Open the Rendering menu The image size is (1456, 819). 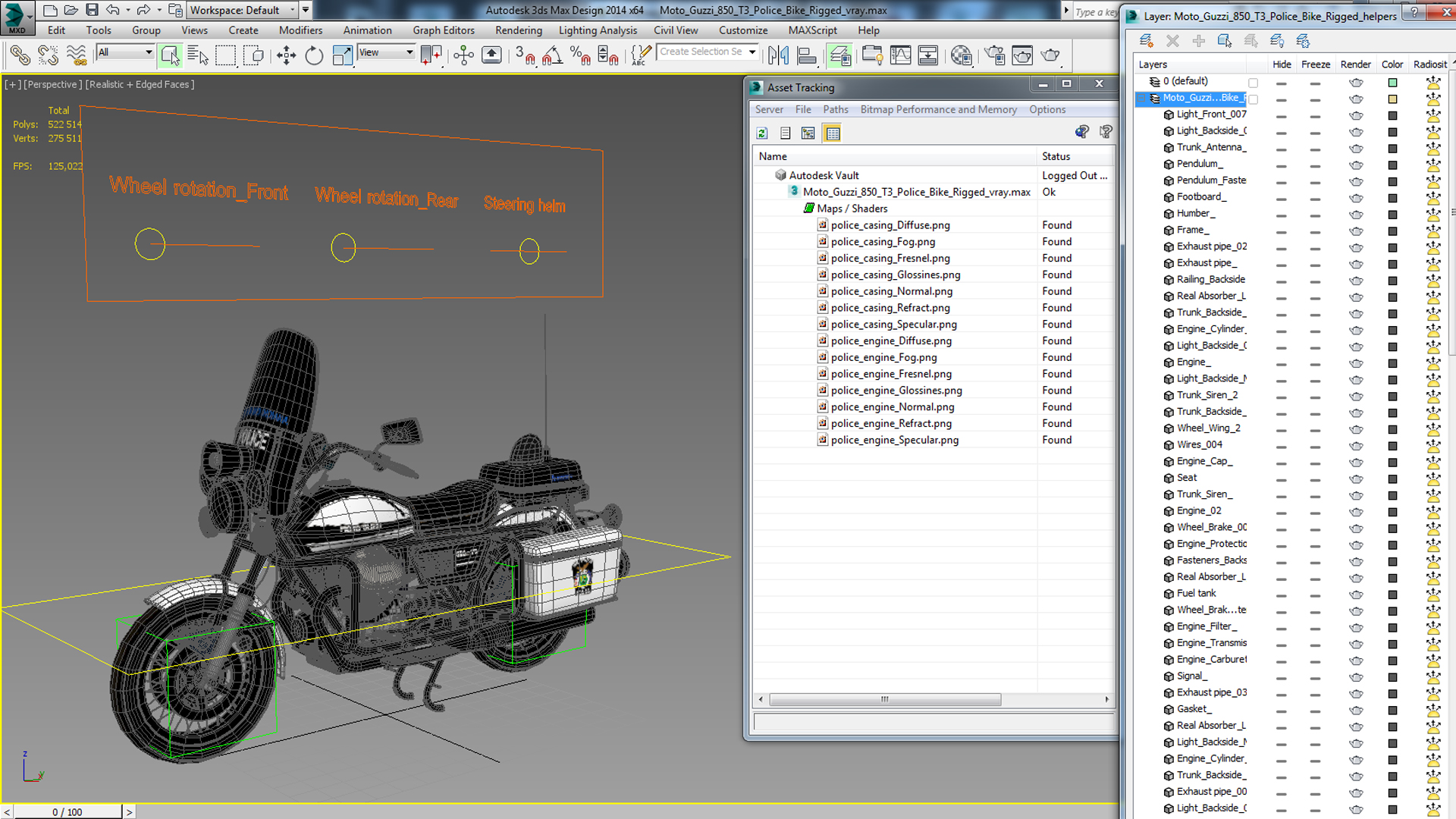point(519,30)
